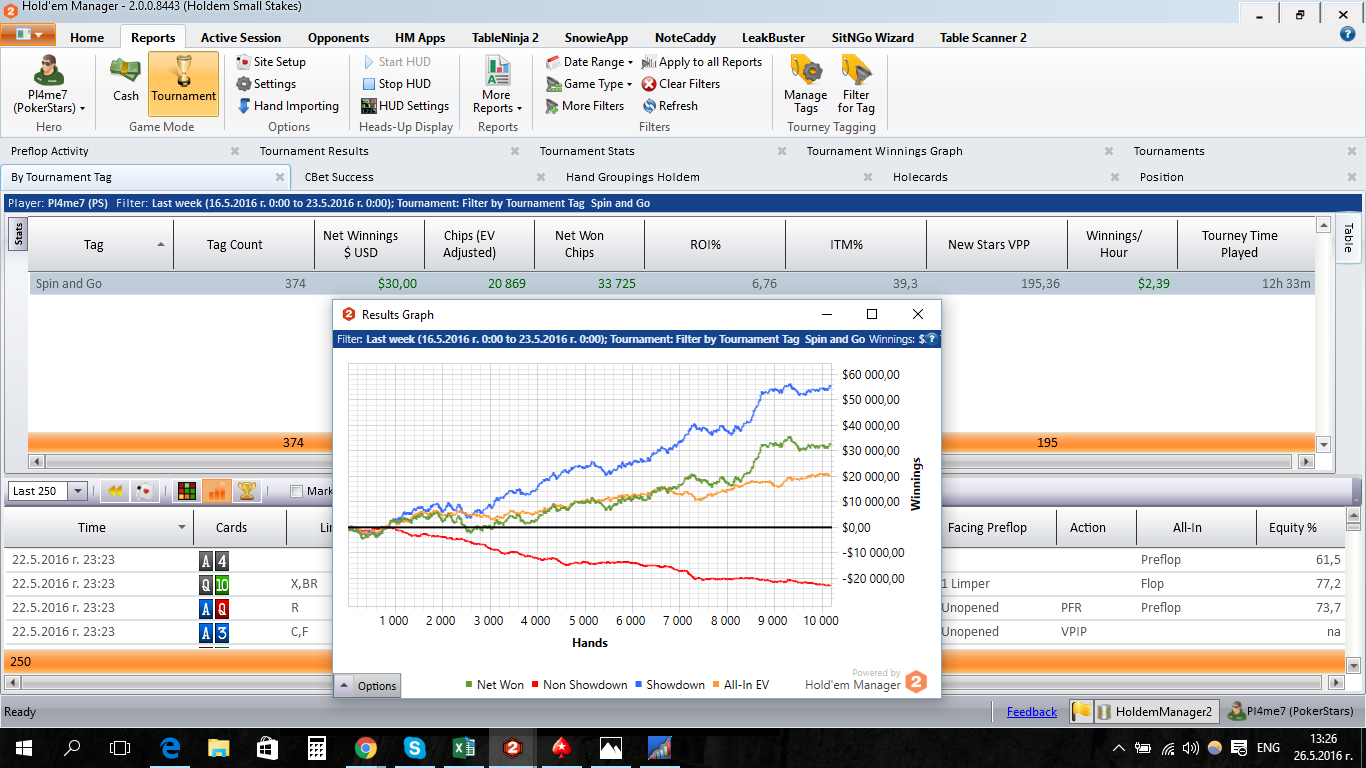Open the Game Type filter dropdown
This screenshot has height=768, width=1366.
(590, 84)
